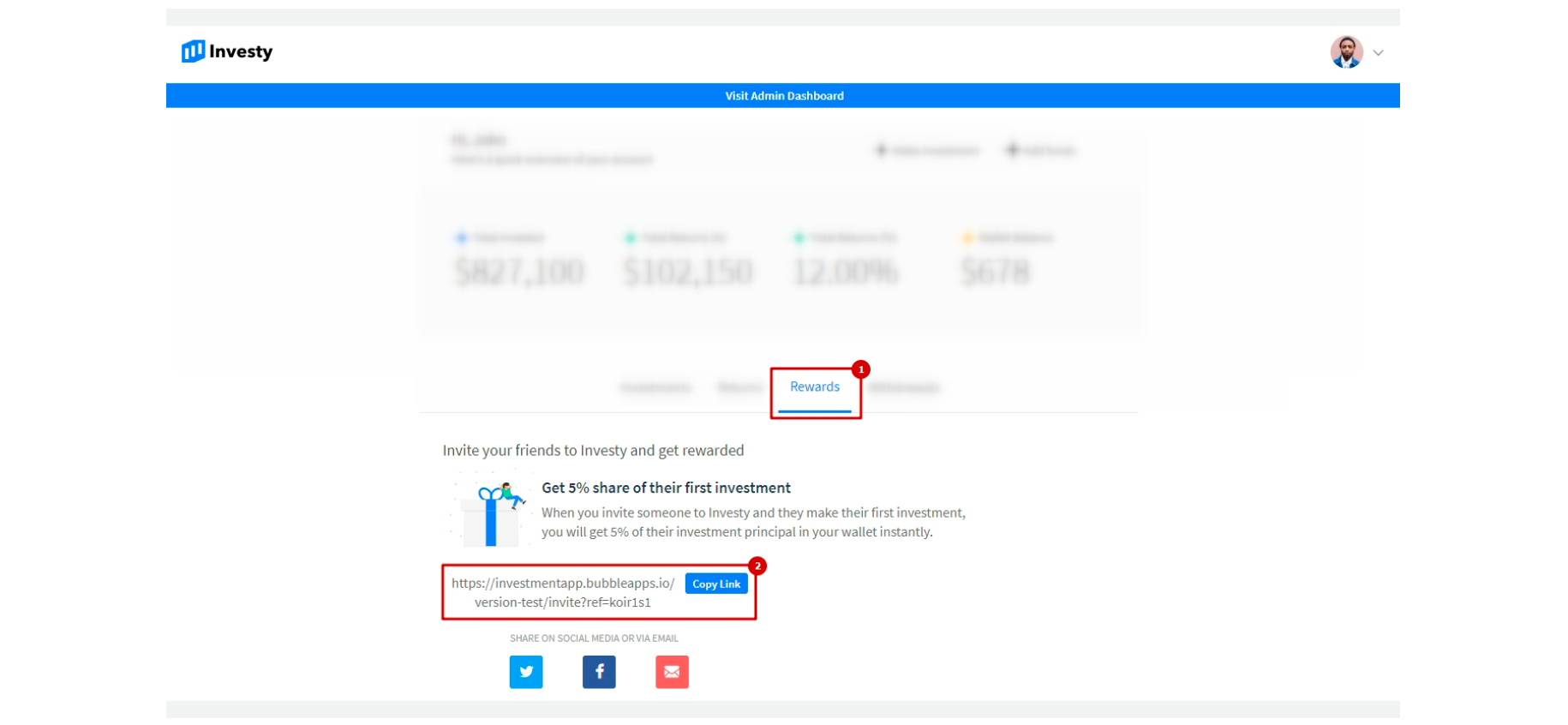This screenshot has width=1568, height=725.
Task: Copy the referral link with Copy Link
Action: point(716,584)
